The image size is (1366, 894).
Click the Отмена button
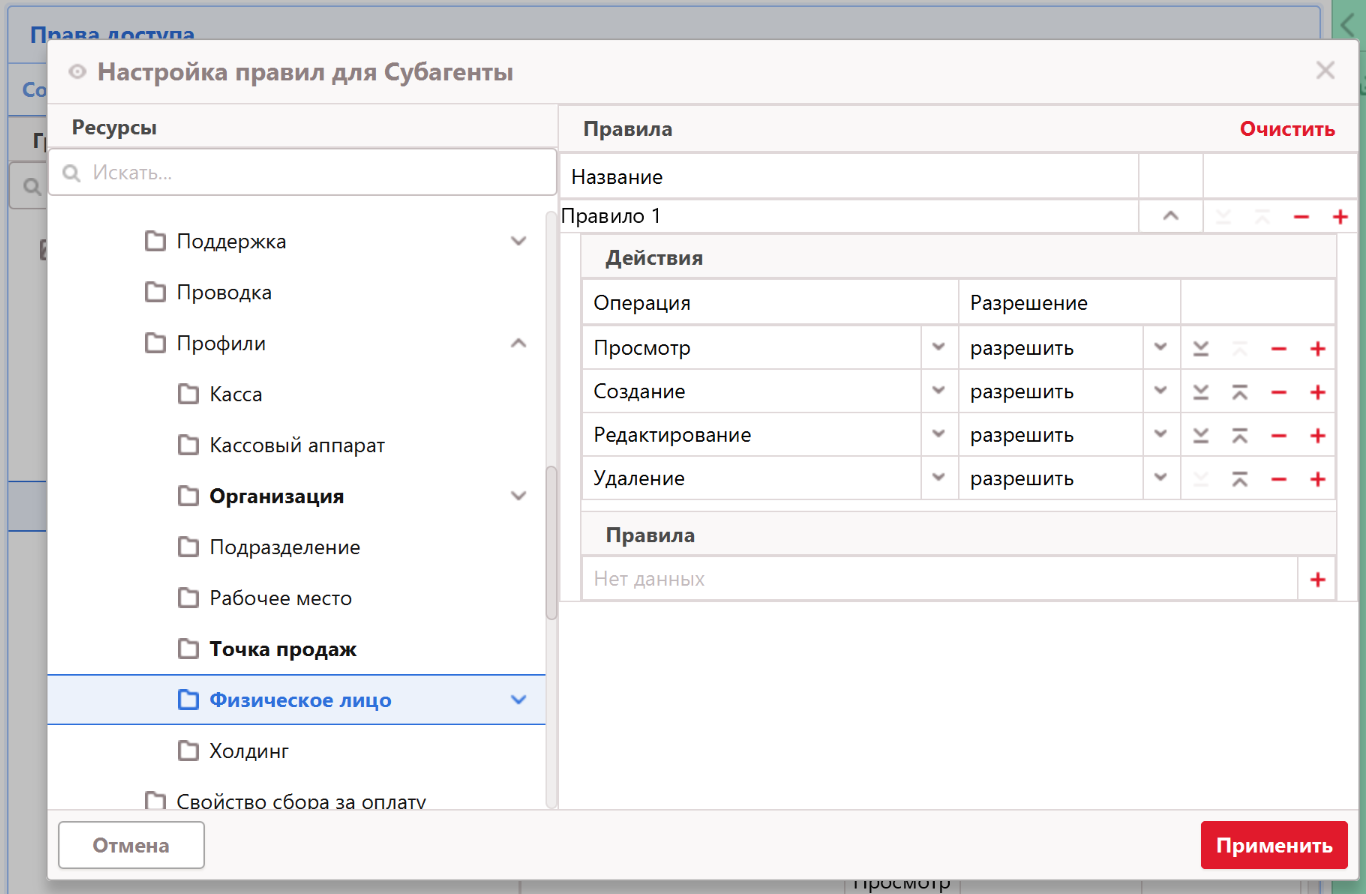pos(131,845)
